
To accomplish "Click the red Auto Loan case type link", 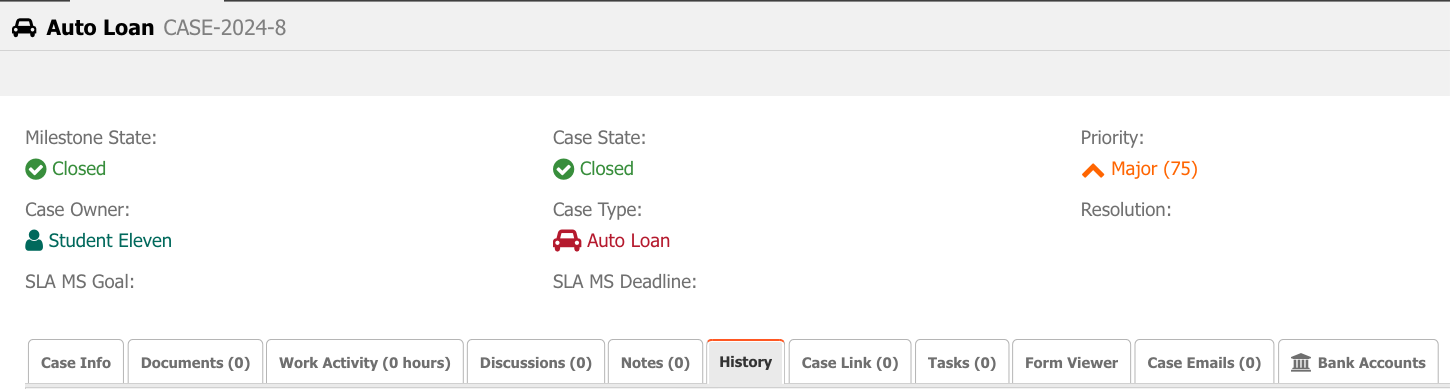I will pos(628,240).
